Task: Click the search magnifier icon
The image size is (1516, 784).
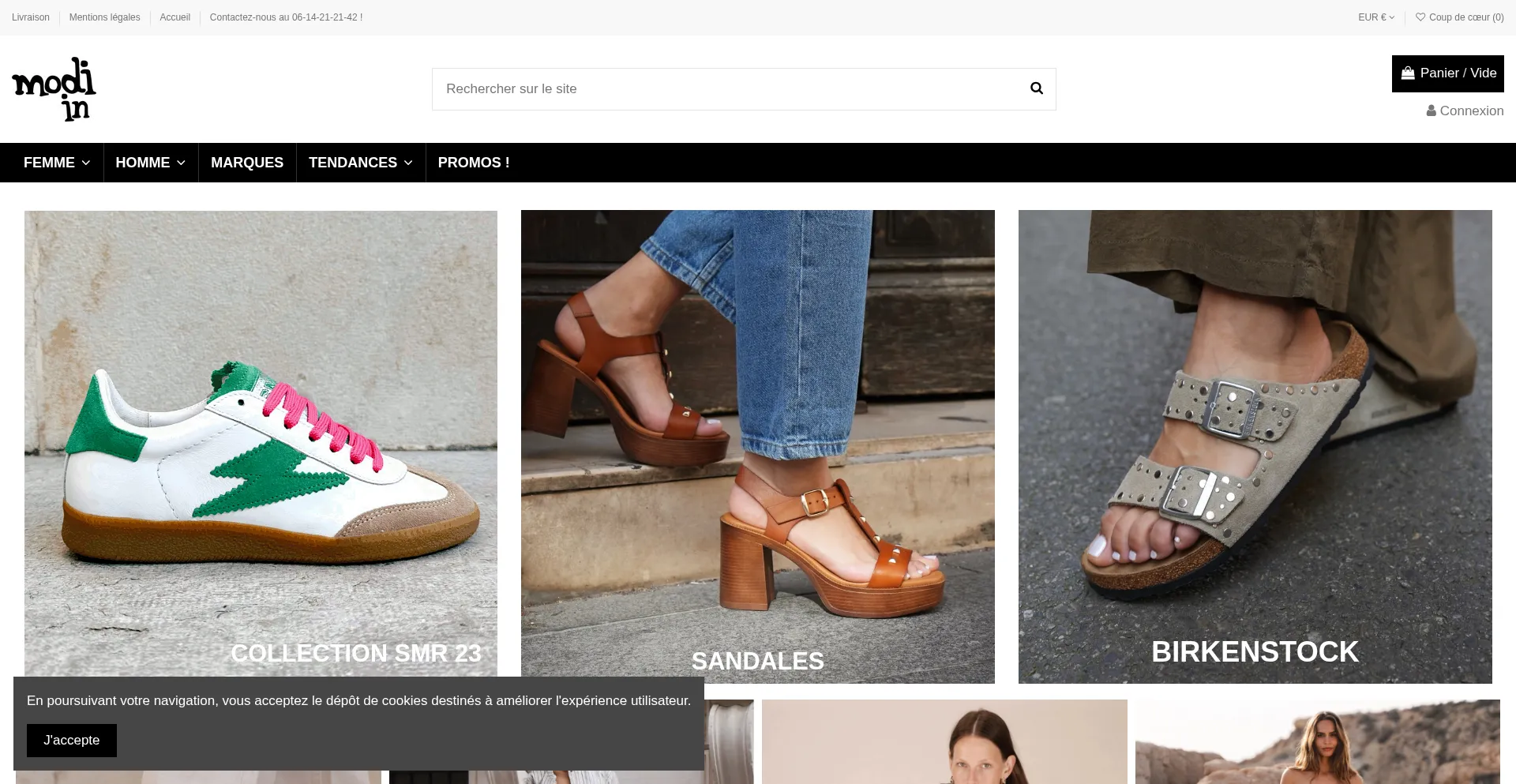Action: click(x=1037, y=88)
